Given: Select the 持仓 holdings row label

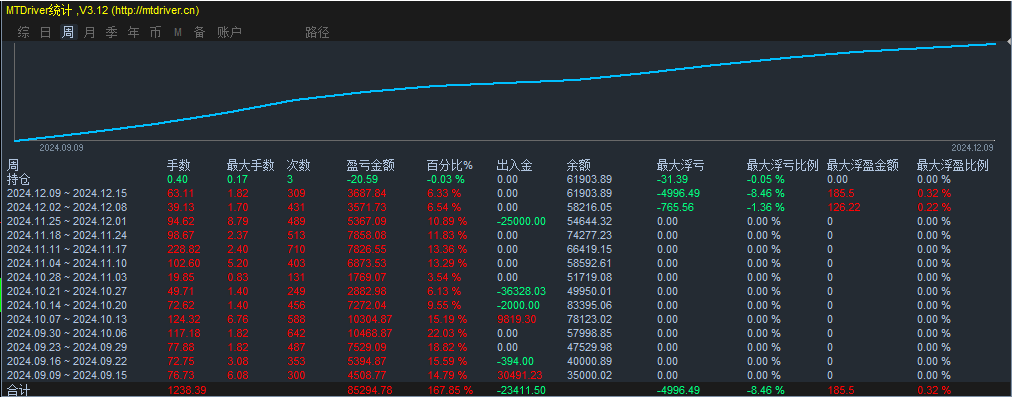Looking at the screenshot, I should click(x=19, y=179).
